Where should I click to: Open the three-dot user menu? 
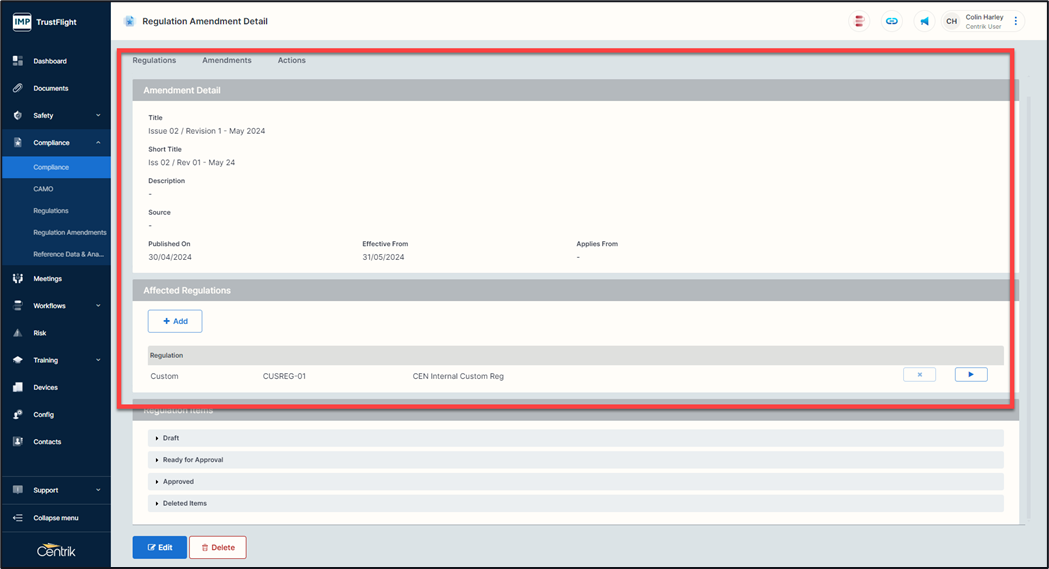pyautogui.click(x=1016, y=21)
